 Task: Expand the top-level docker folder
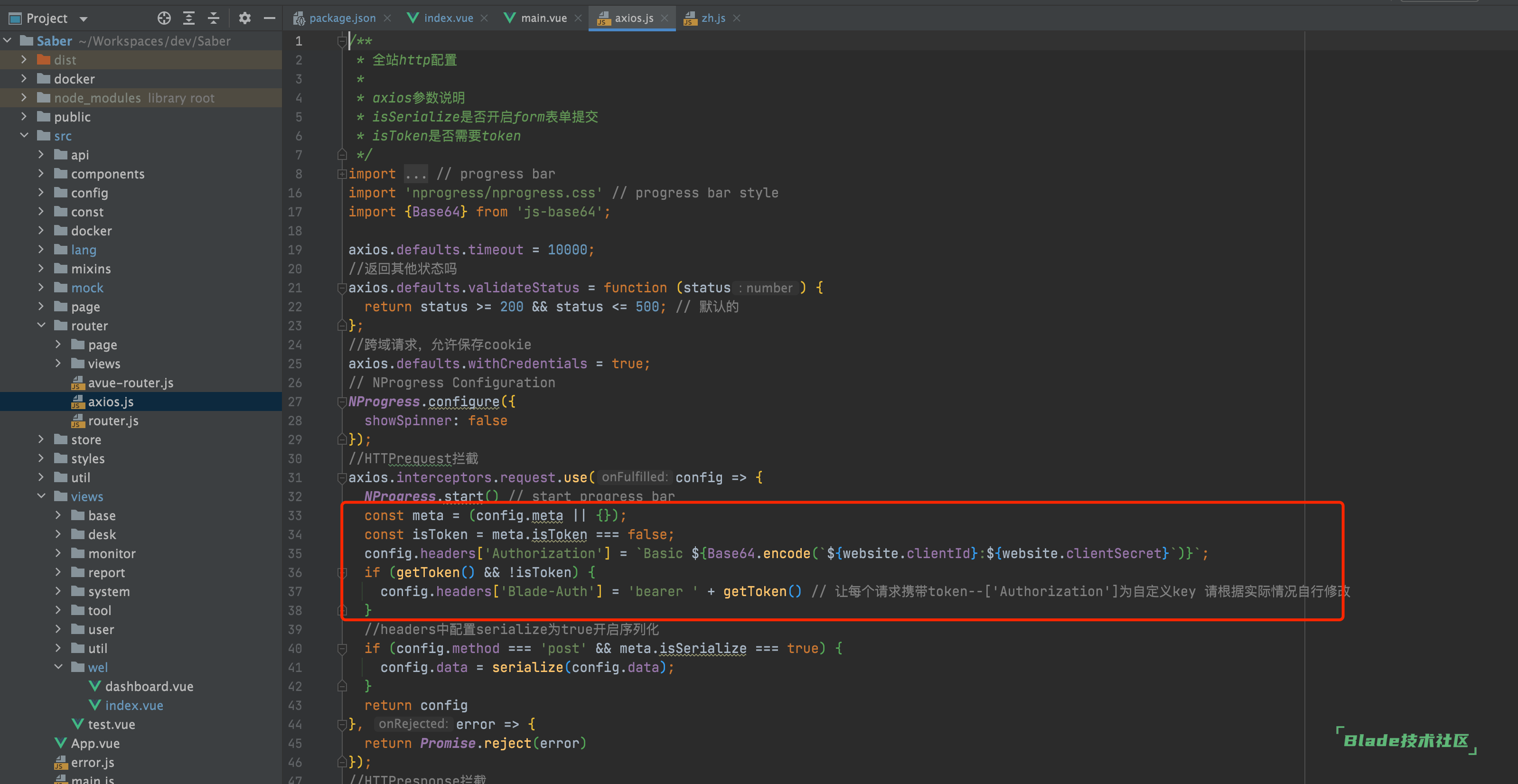(x=24, y=78)
